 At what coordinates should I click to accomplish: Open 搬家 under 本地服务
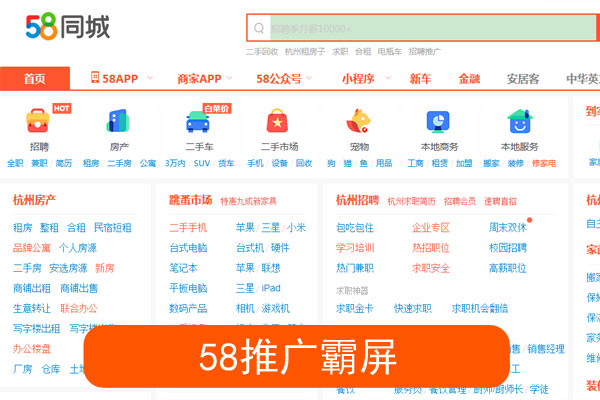(491, 163)
